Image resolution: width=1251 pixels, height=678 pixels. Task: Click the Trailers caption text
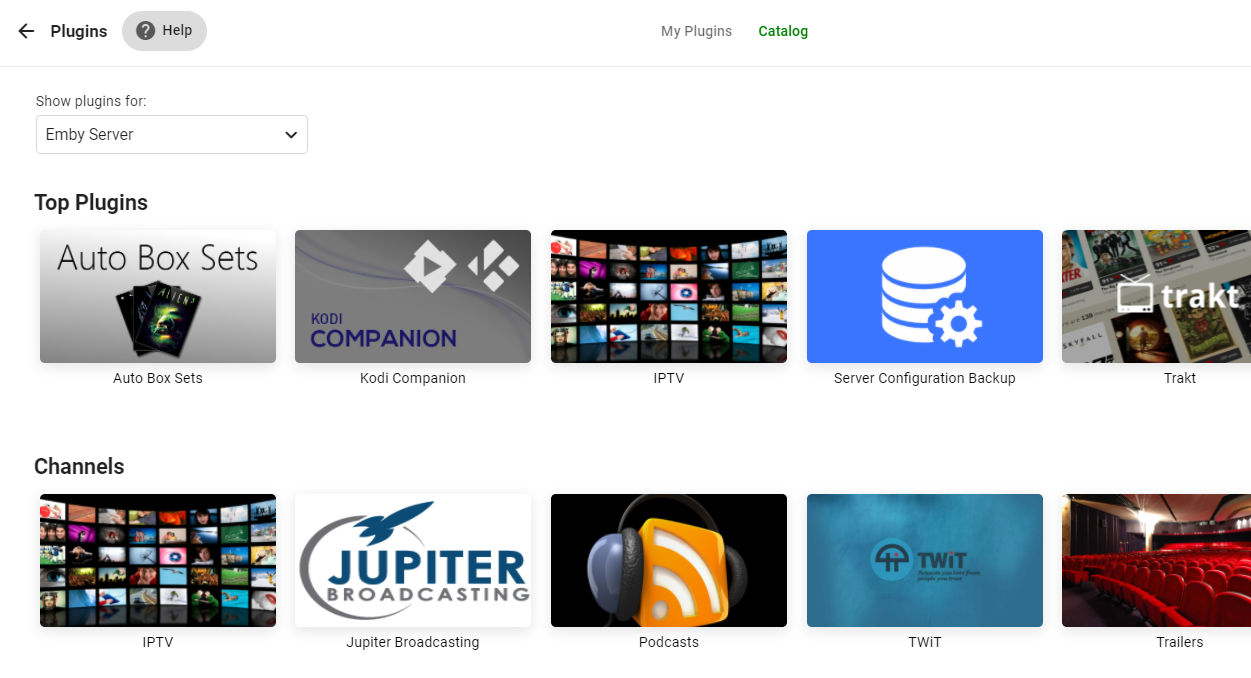[x=1180, y=642]
